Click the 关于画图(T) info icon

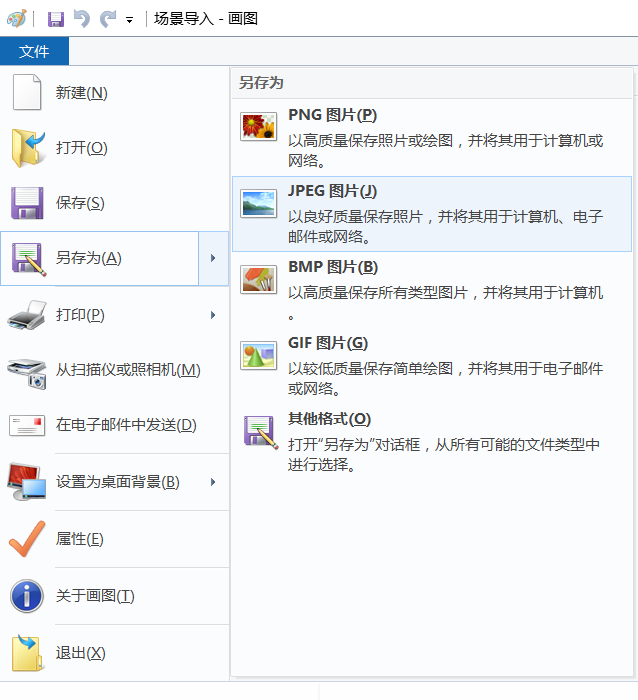27,596
